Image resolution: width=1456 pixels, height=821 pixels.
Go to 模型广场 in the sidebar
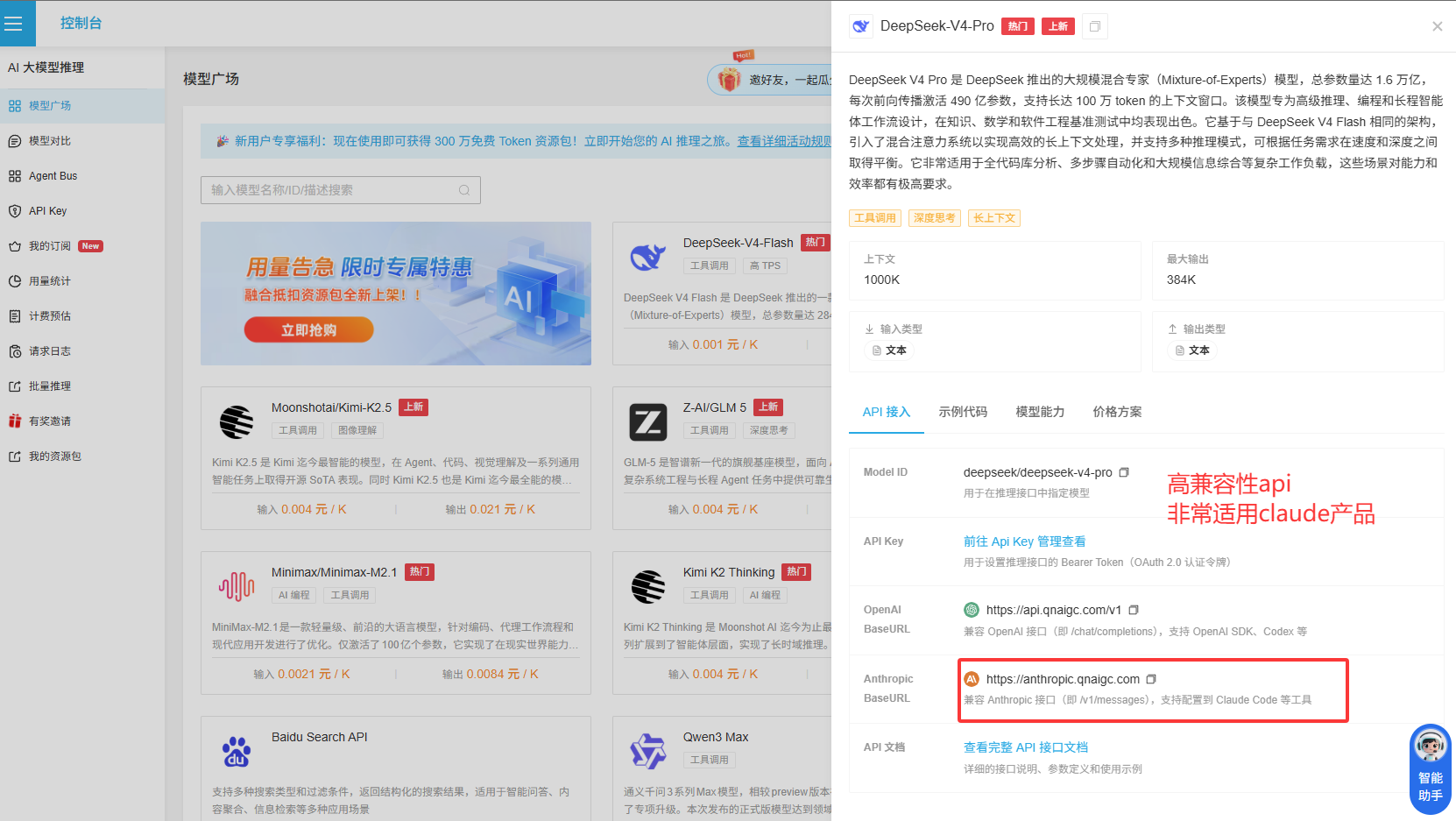pyautogui.click(x=82, y=106)
